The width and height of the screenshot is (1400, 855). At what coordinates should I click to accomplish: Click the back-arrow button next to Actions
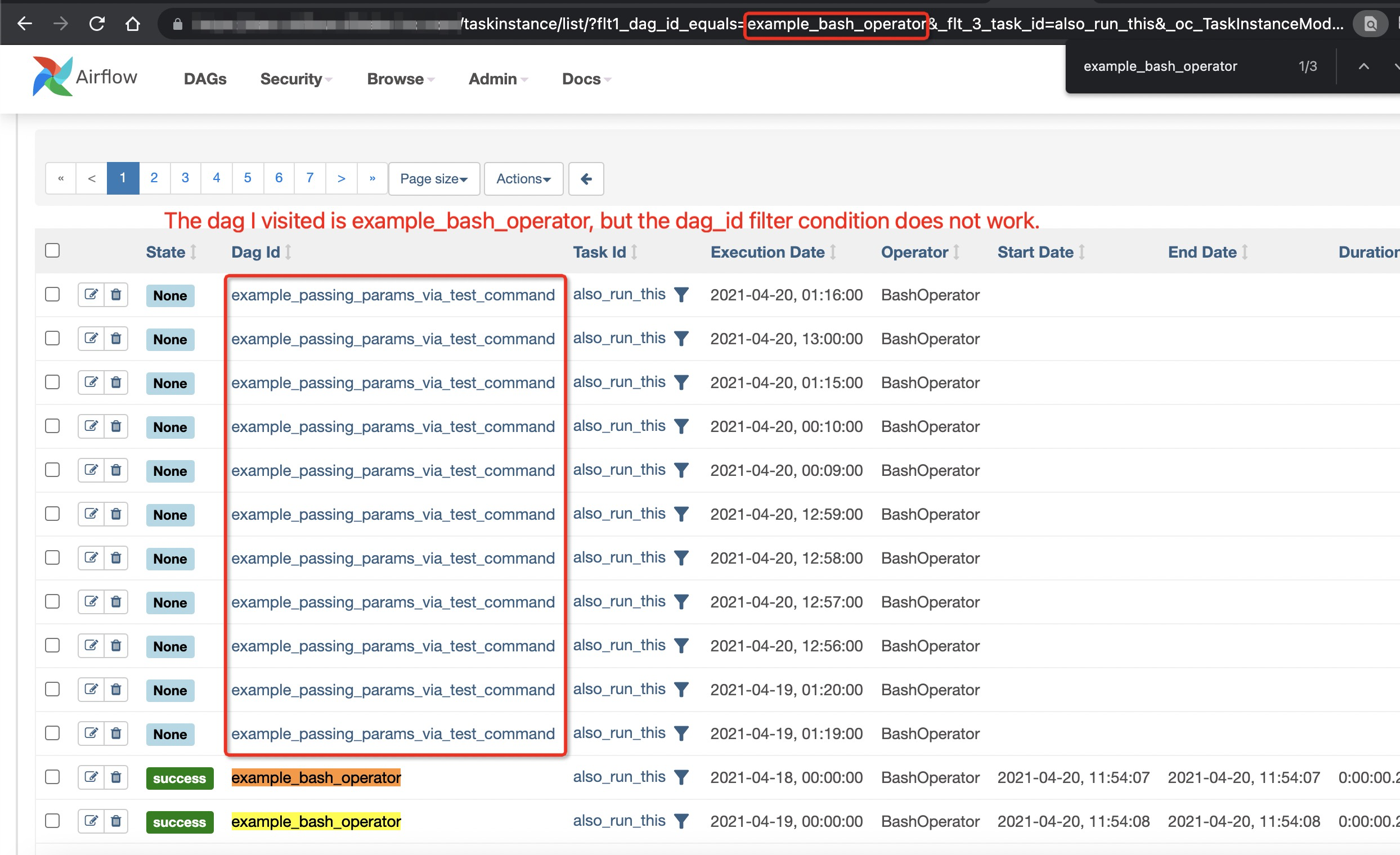tap(586, 178)
